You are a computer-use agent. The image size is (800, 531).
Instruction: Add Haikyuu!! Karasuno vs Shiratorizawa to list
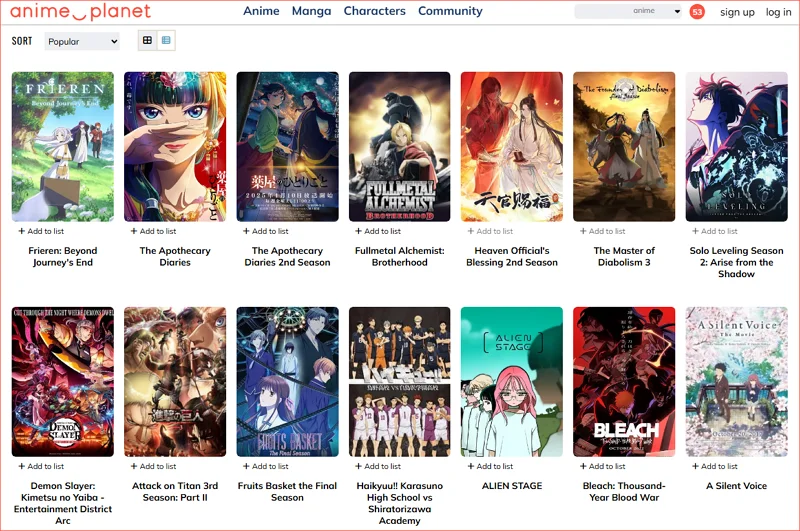[378, 466]
